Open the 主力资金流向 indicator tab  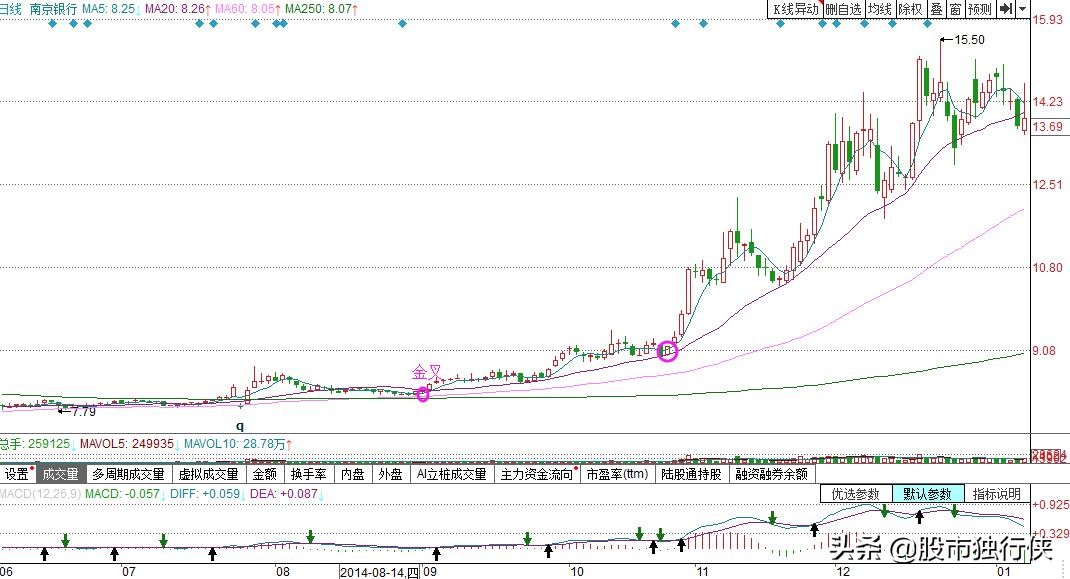(535, 475)
